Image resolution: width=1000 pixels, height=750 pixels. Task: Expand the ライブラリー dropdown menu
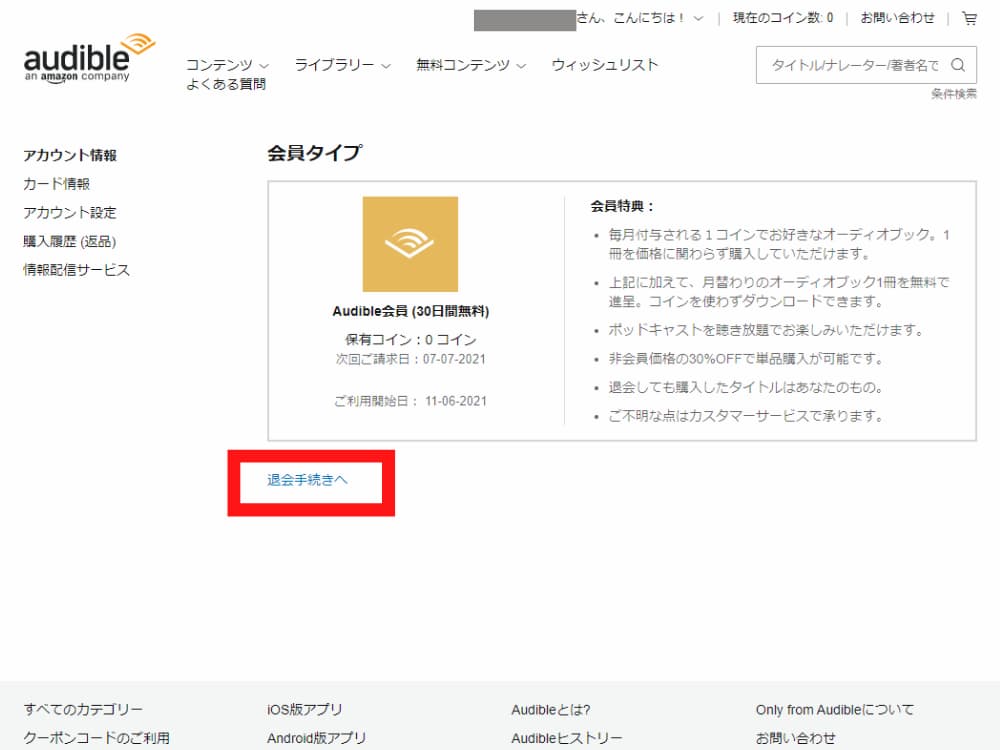pyautogui.click(x=342, y=65)
